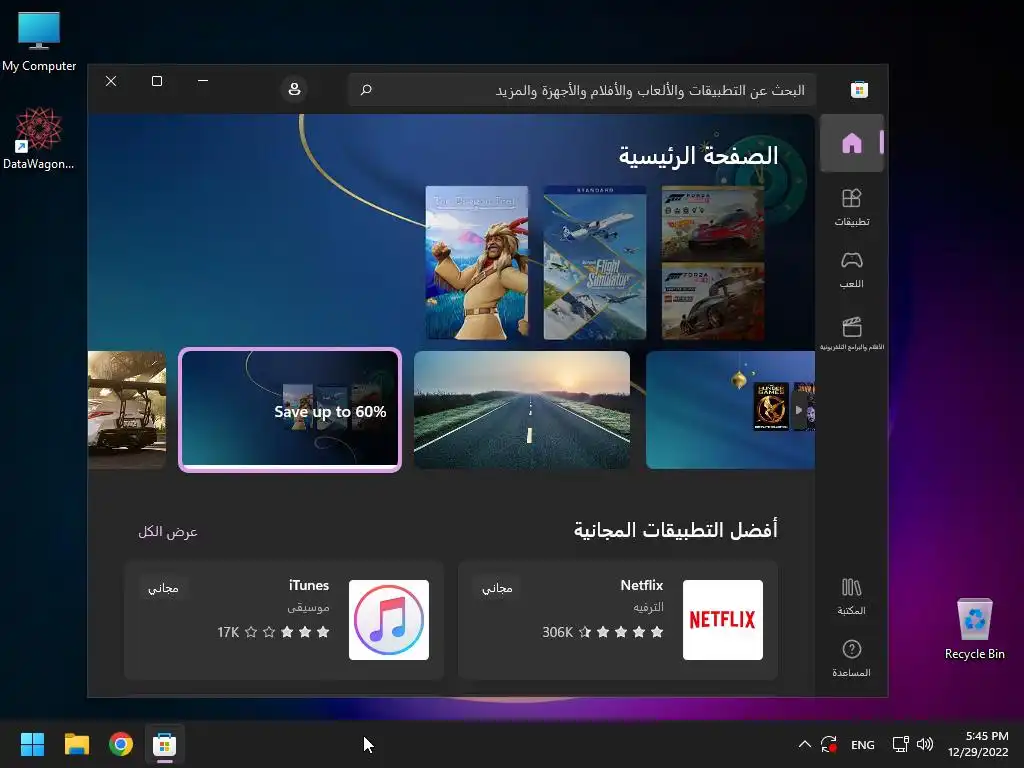
Task: Open the Library (المكتبة) section
Action: [852, 596]
